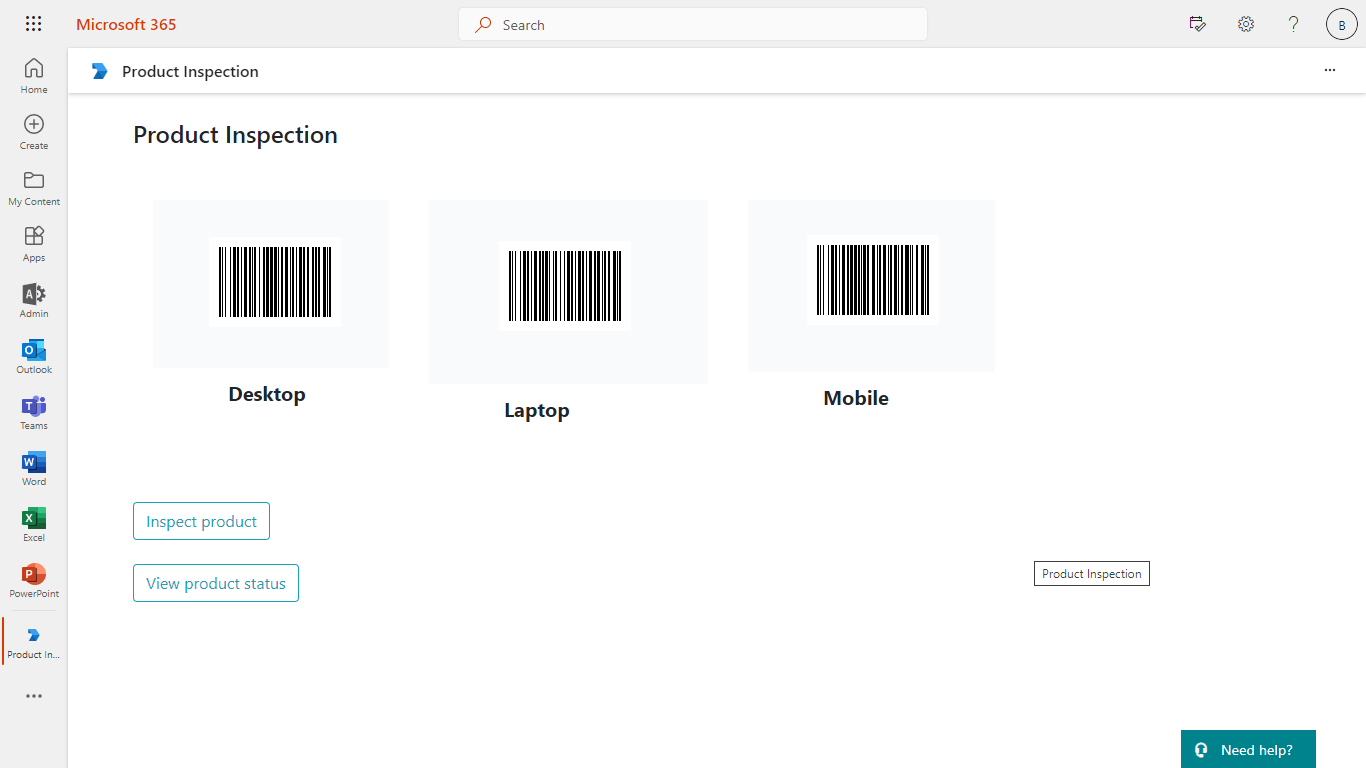Click the Mobile label
The width and height of the screenshot is (1366, 768).
tap(856, 398)
